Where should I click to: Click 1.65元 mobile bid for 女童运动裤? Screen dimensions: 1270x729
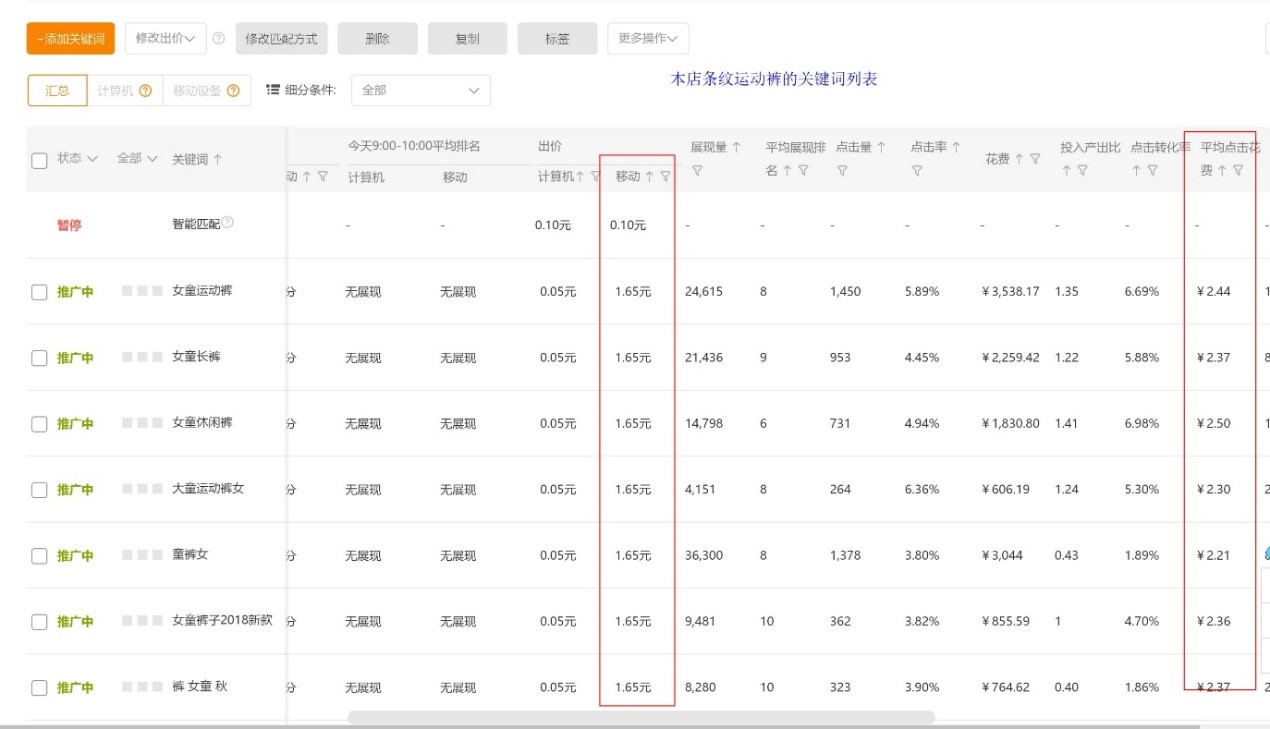pyautogui.click(x=632, y=292)
